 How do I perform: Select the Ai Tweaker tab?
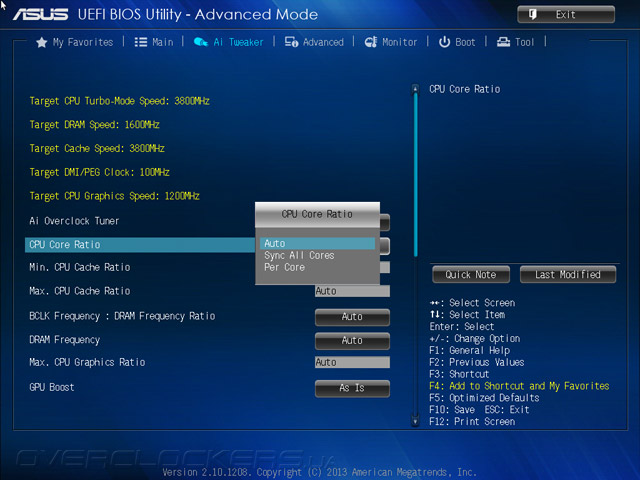click(x=229, y=42)
